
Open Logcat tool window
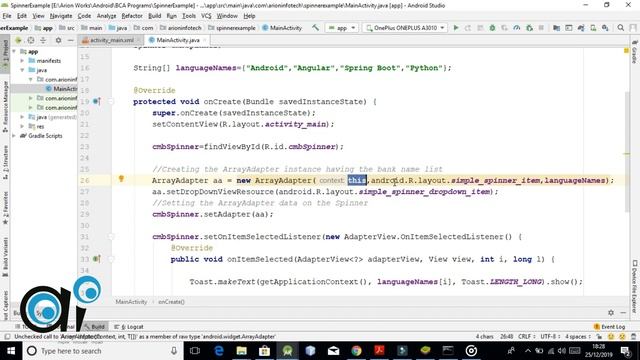pos(129,327)
